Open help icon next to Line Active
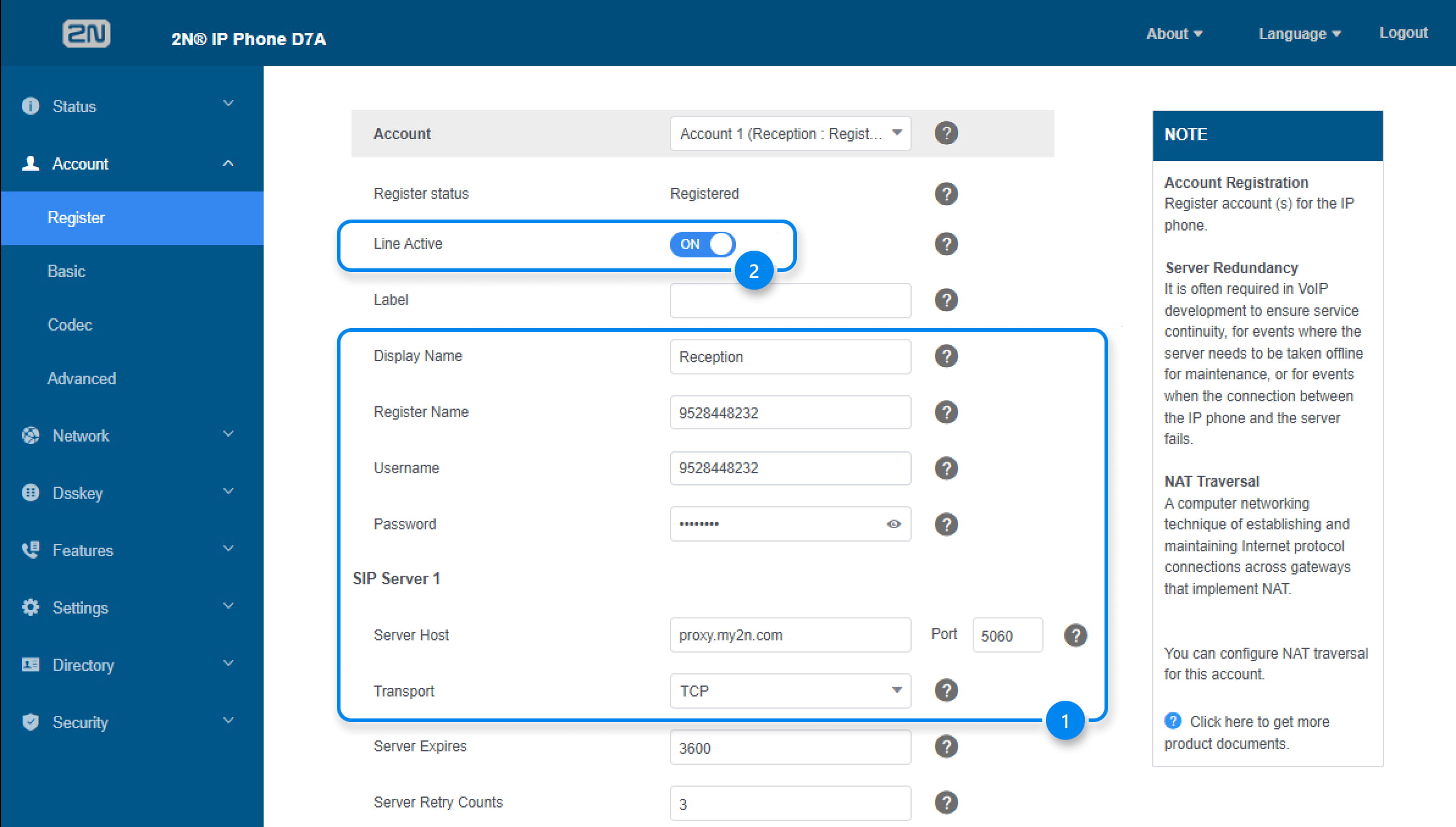Screen dimensions: 1456x827 (946, 244)
